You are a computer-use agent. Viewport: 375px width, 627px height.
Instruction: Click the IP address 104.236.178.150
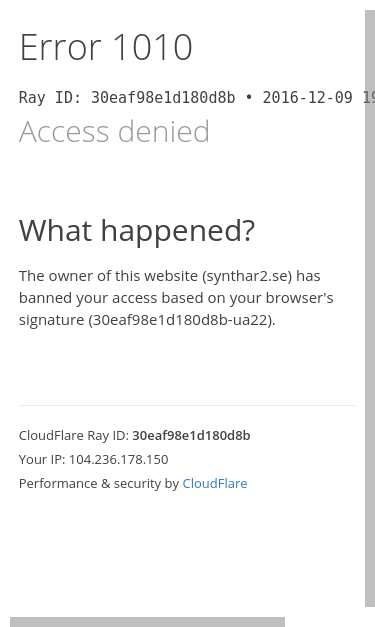tap(118, 459)
